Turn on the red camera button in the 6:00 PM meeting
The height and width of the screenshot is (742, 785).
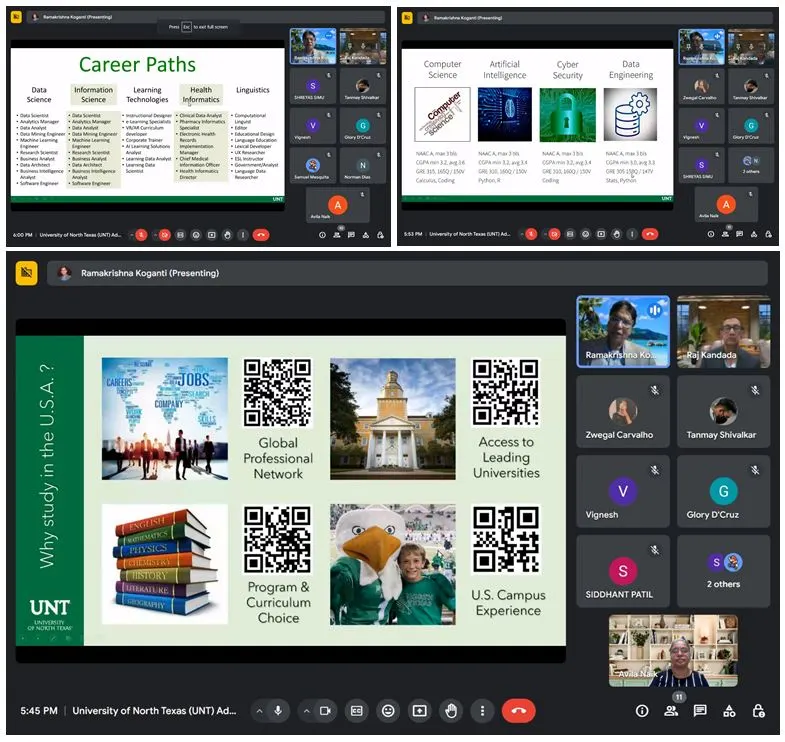[165, 235]
